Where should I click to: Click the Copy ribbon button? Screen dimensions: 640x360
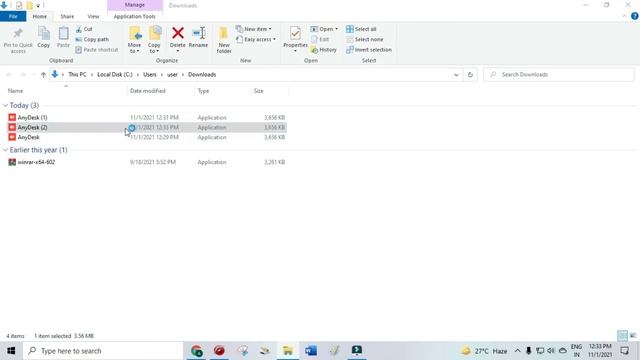(44, 38)
